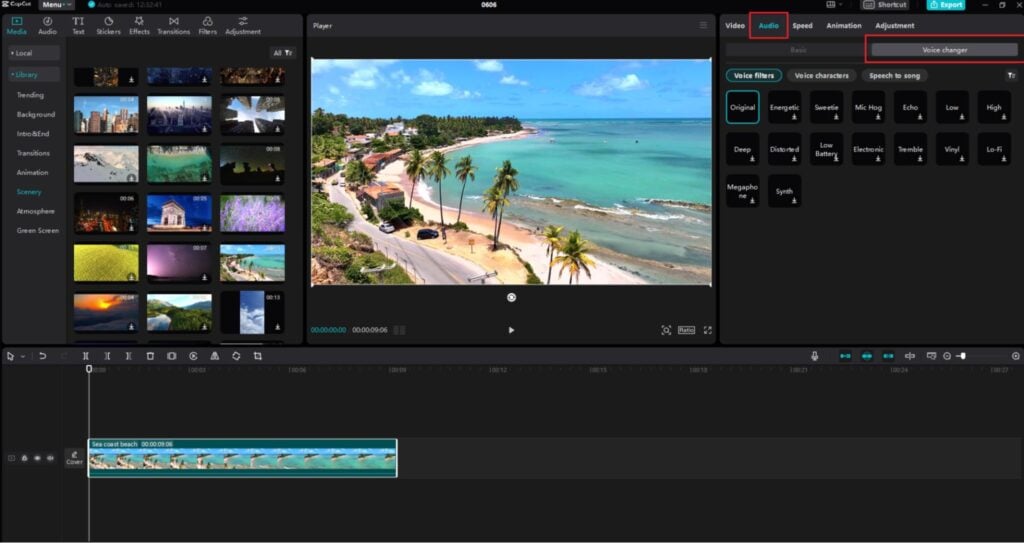Select the crop tool in timeline toolbar
This screenshot has width=1024, height=543.
coord(257,356)
